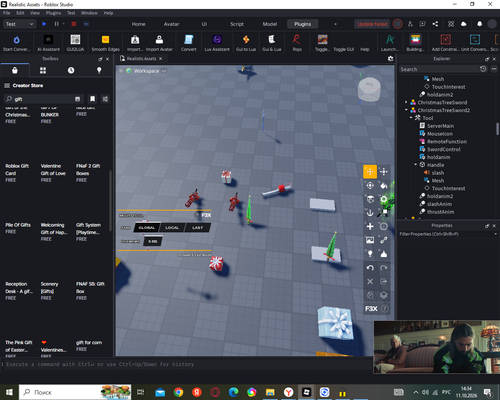Click the F3X Delete X icon
Image resolution: width=500 pixels, height=400 pixels.
(370, 281)
